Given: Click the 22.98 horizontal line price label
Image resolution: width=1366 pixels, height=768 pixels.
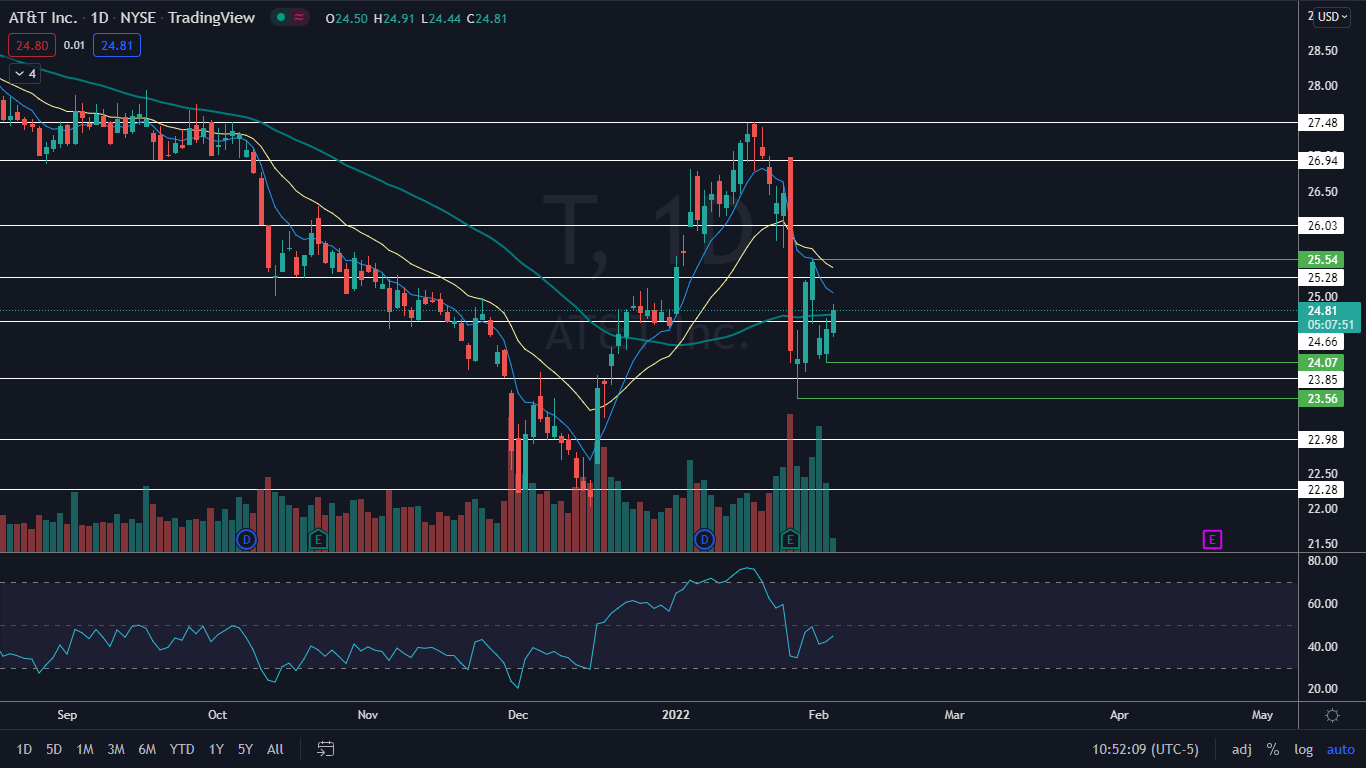Looking at the screenshot, I should click(x=1323, y=439).
